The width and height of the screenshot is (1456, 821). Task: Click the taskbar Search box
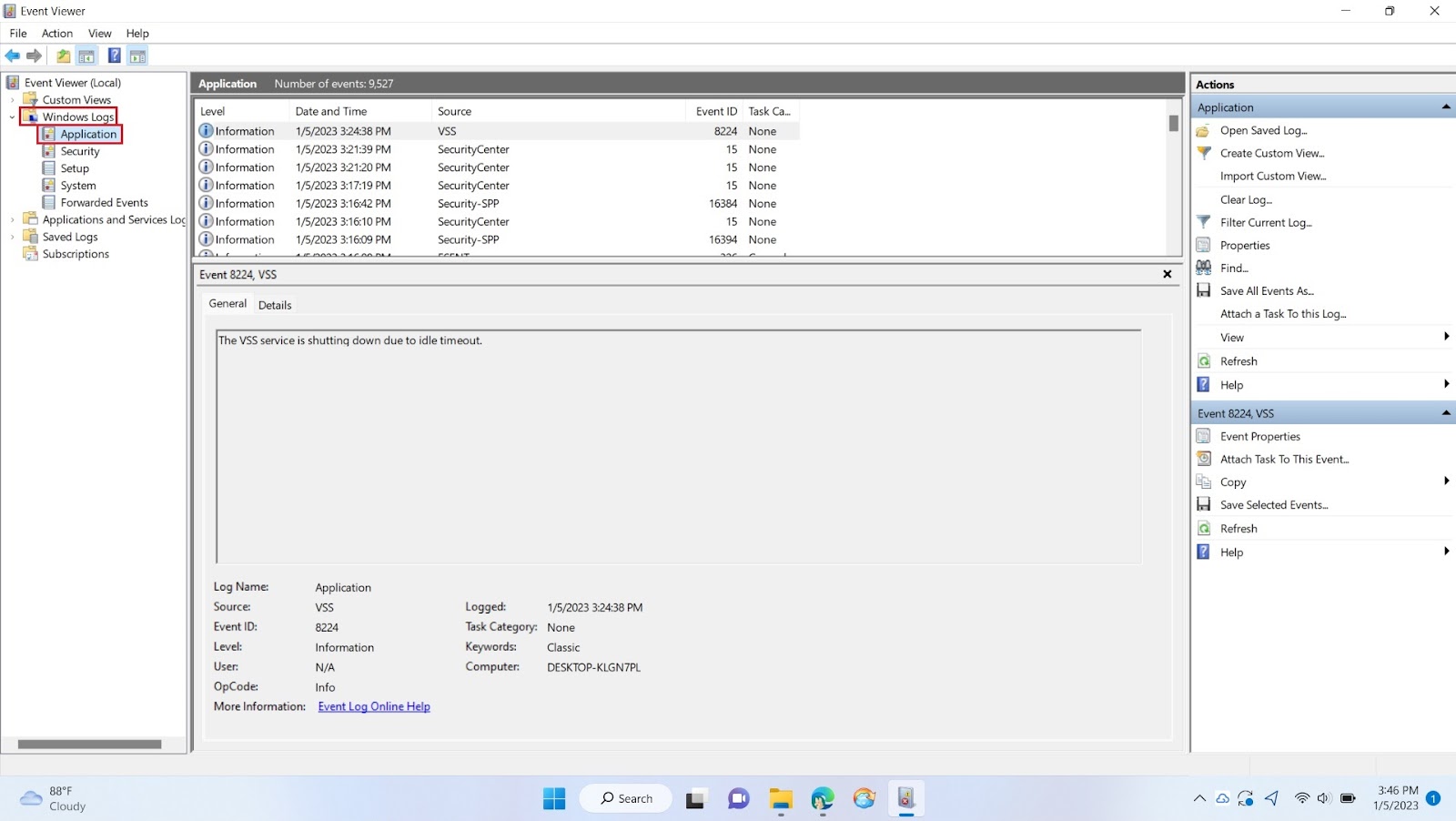point(626,798)
